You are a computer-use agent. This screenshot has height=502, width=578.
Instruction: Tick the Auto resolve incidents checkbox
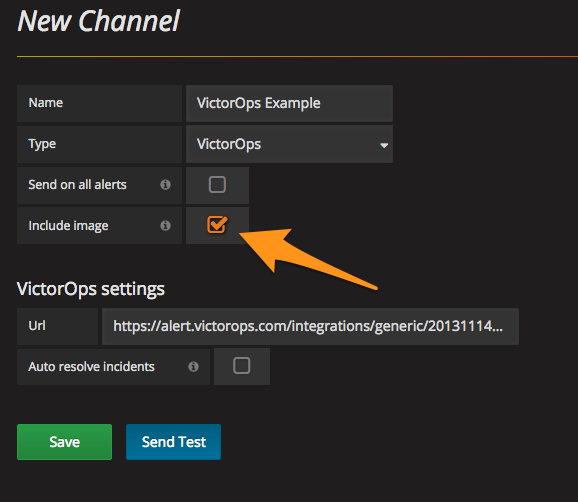pos(241,366)
